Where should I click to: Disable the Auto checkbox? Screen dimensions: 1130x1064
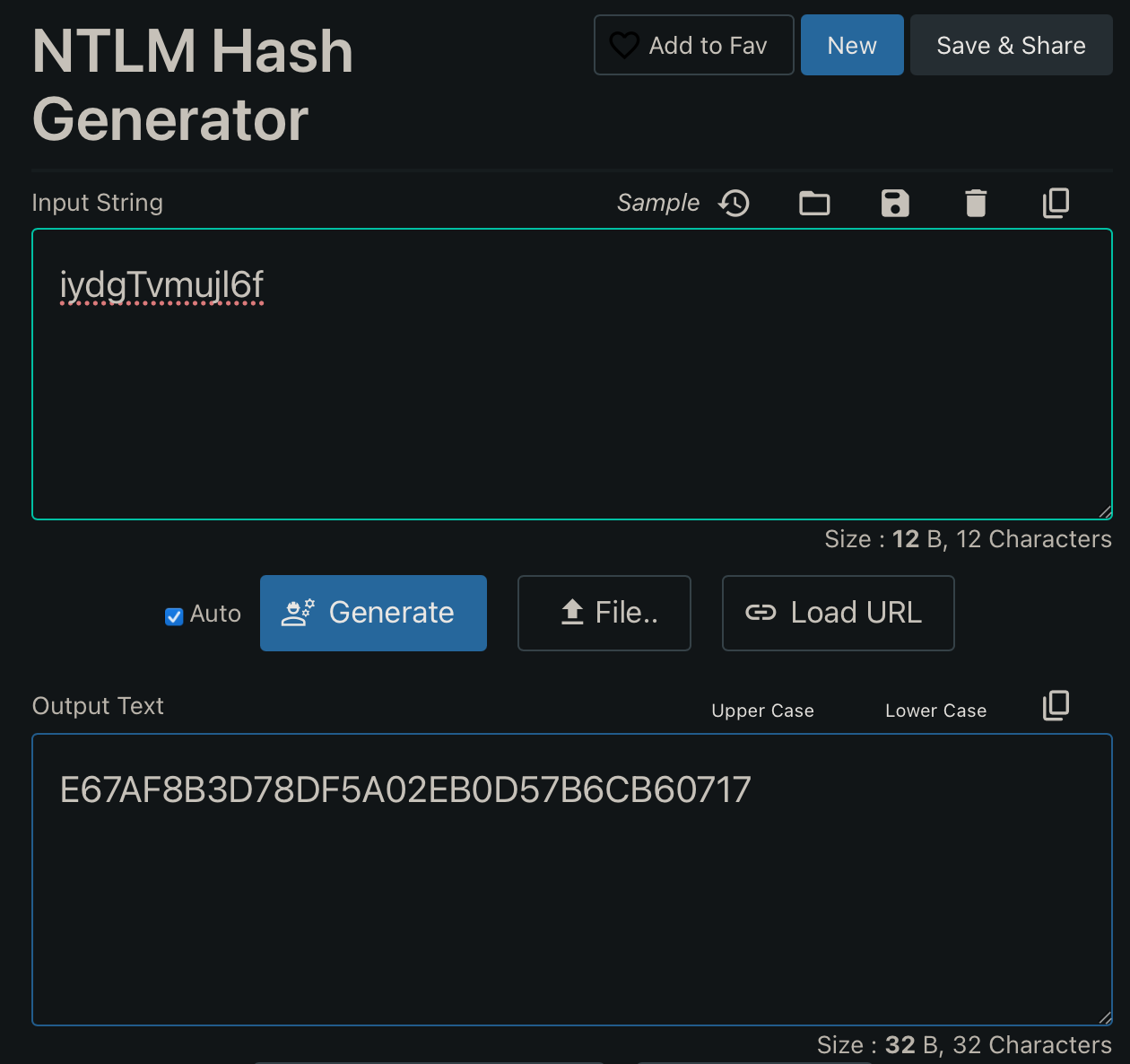[174, 615]
